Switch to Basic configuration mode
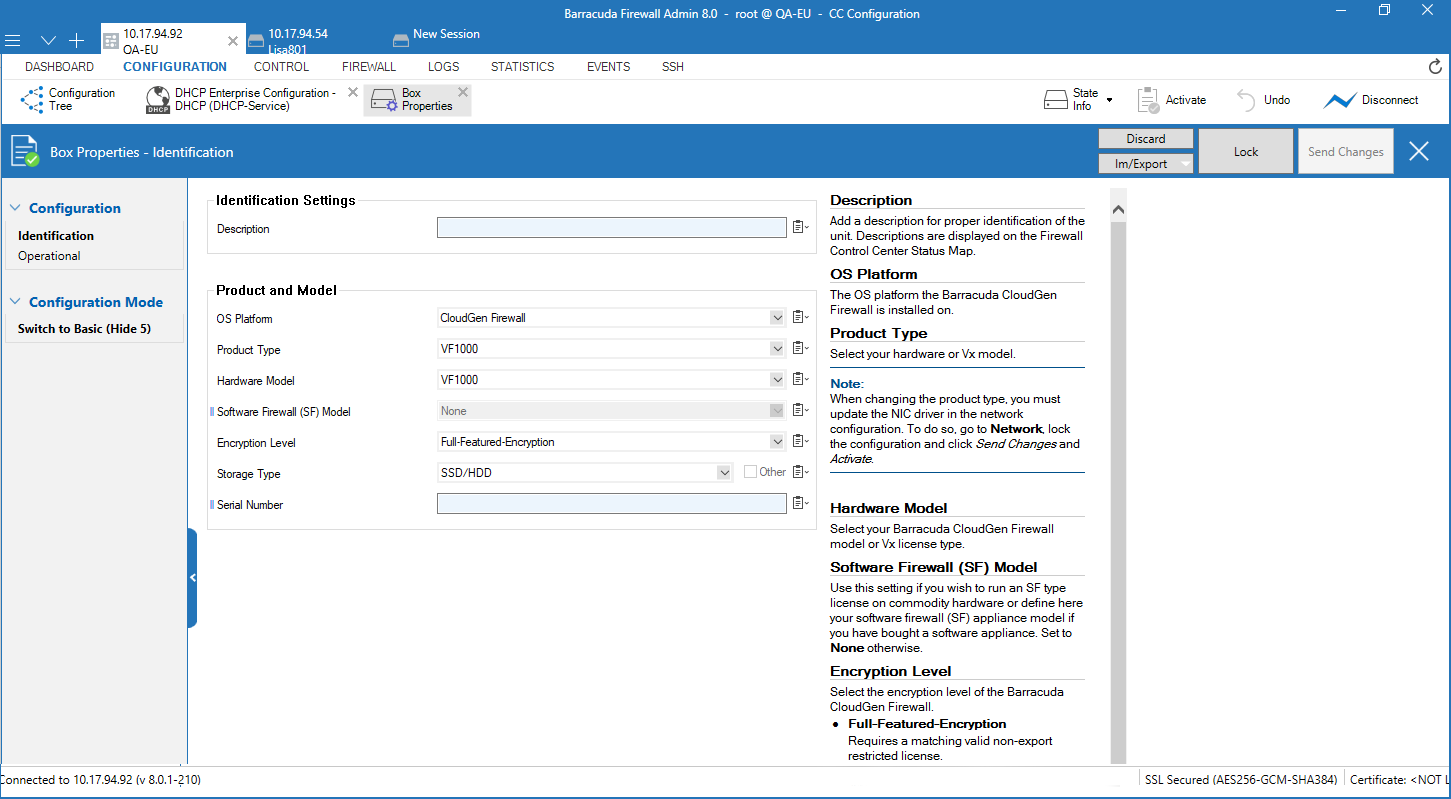The height and width of the screenshot is (799, 1451). (x=84, y=329)
